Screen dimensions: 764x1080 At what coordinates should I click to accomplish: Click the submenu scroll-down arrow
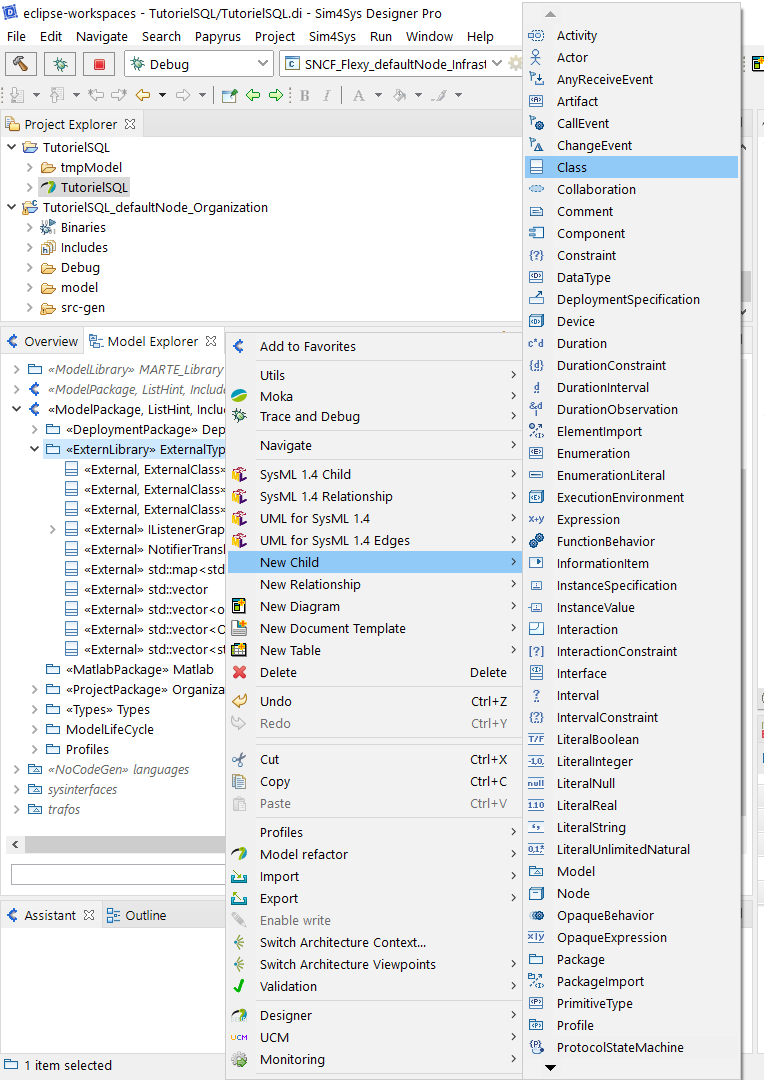click(550, 1068)
